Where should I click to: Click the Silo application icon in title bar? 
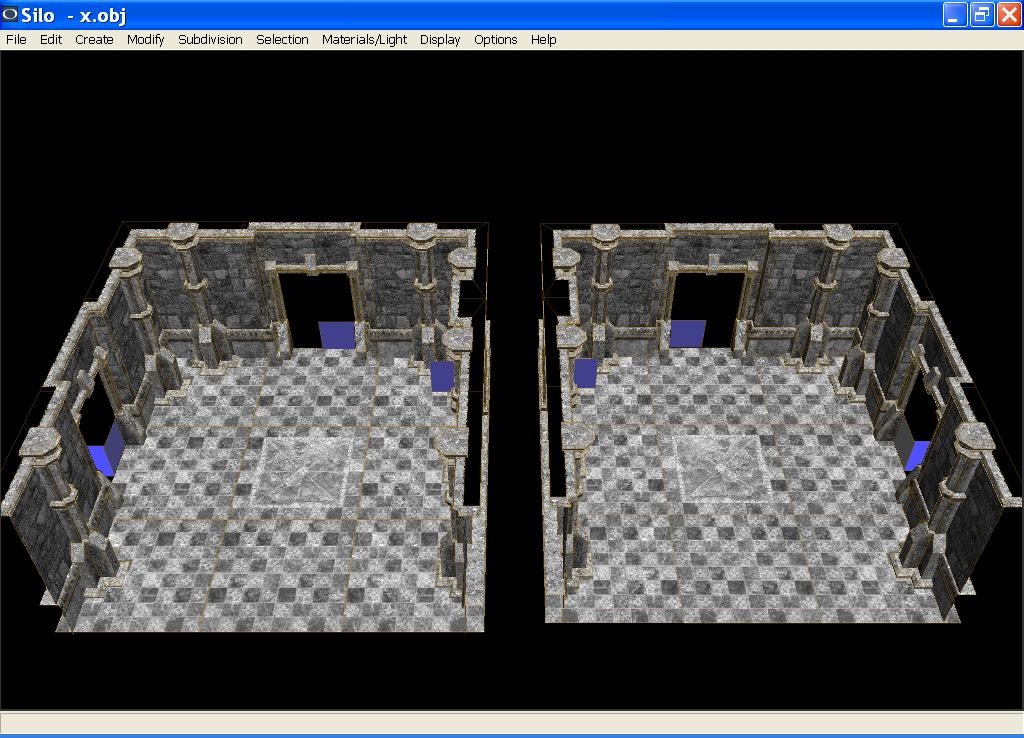[11, 15]
